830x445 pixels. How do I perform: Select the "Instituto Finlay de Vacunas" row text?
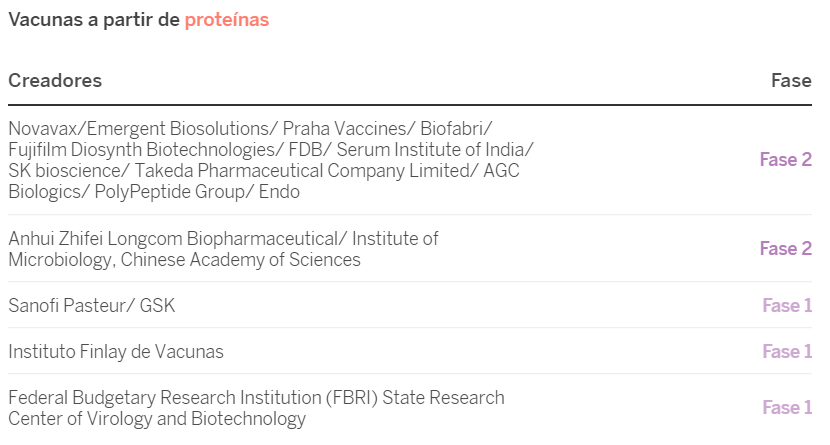pos(116,351)
